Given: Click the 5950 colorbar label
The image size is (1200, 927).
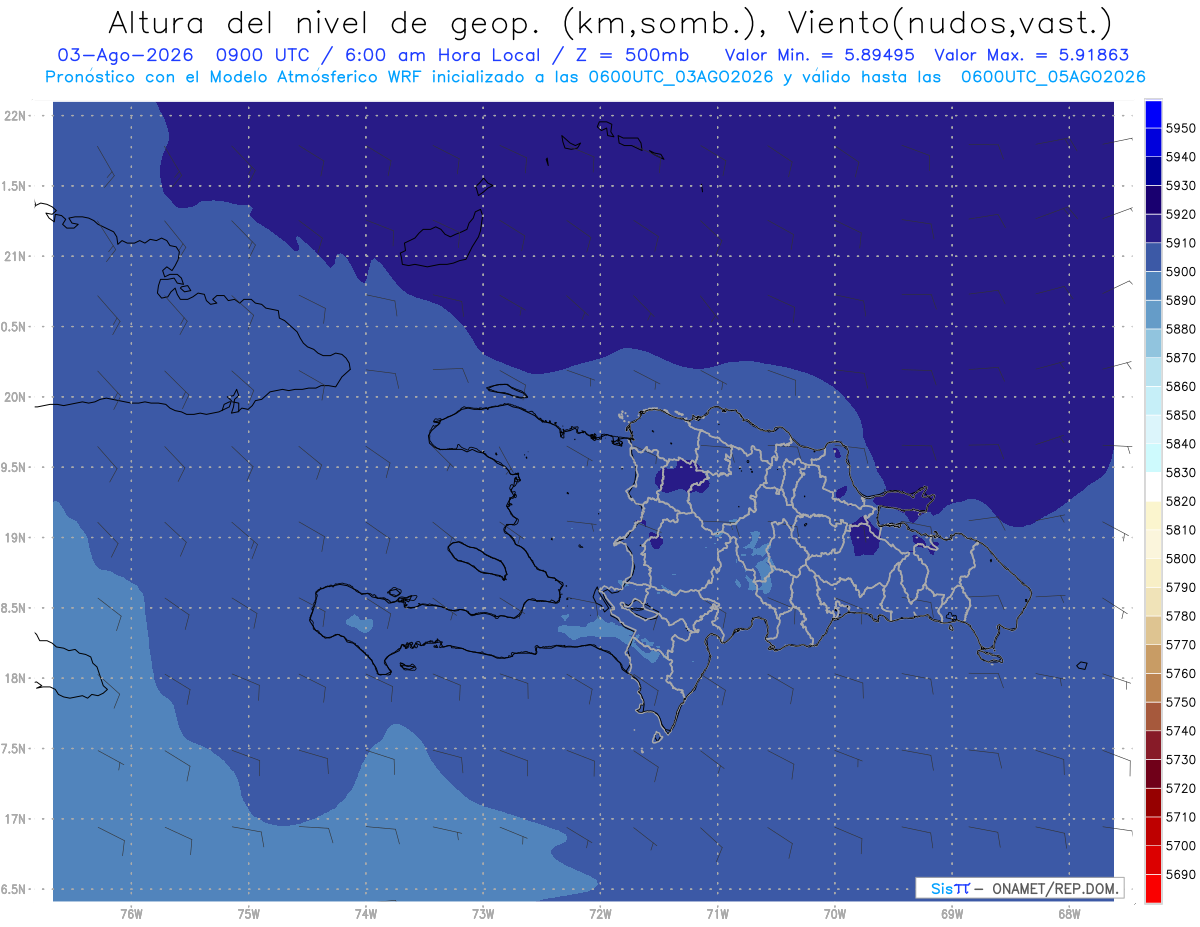Looking at the screenshot, I should click(x=1180, y=128).
